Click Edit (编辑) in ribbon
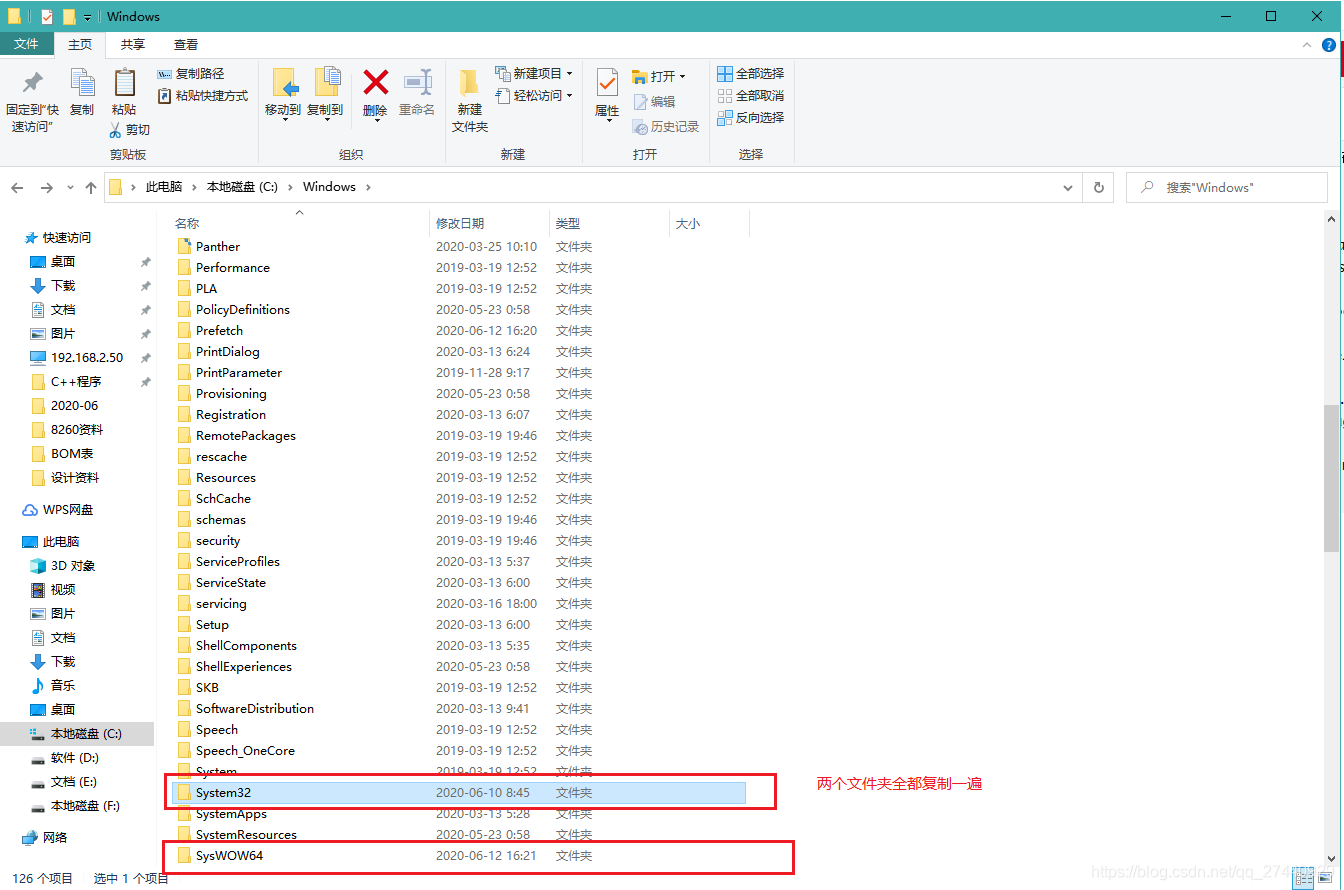The width and height of the screenshot is (1344, 890). (654, 102)
